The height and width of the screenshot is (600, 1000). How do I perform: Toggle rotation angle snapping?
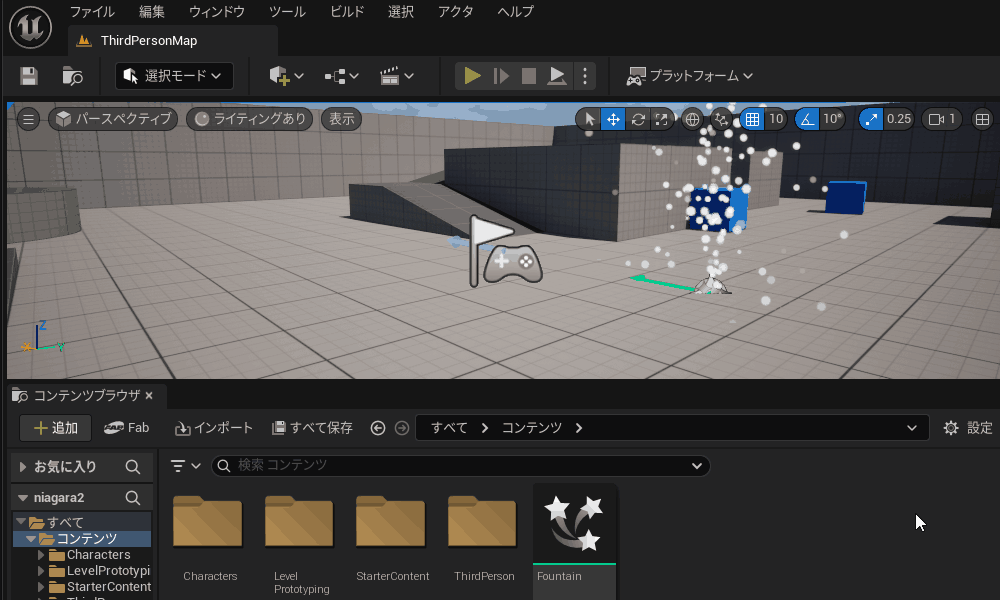(x=807, y=119)
